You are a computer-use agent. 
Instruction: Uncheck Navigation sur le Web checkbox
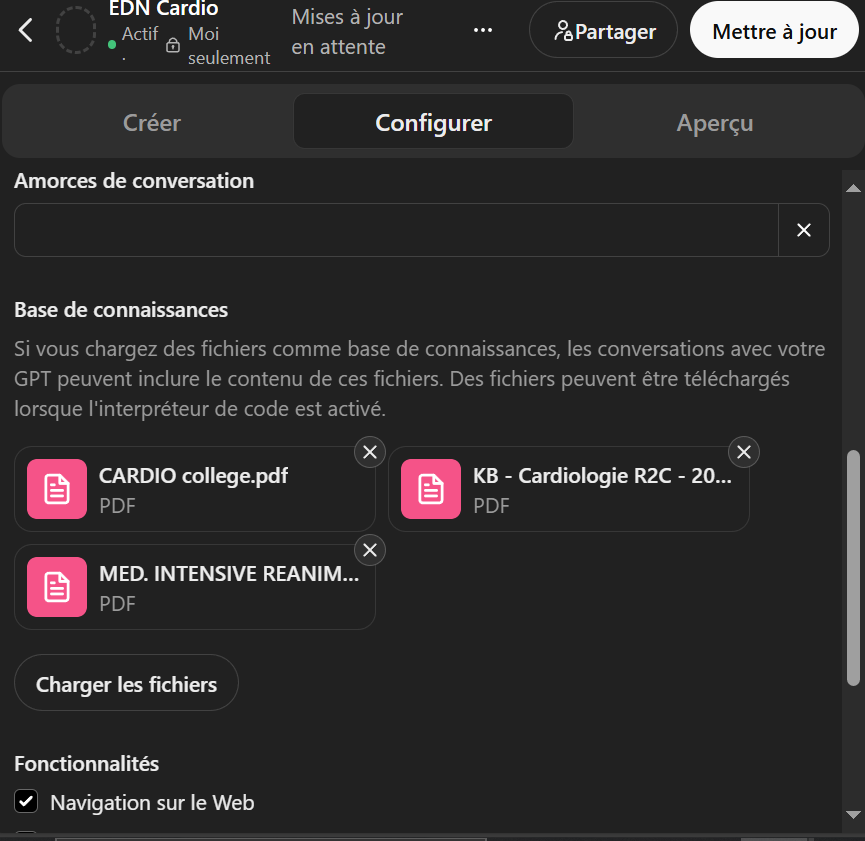tap(26, 802)
